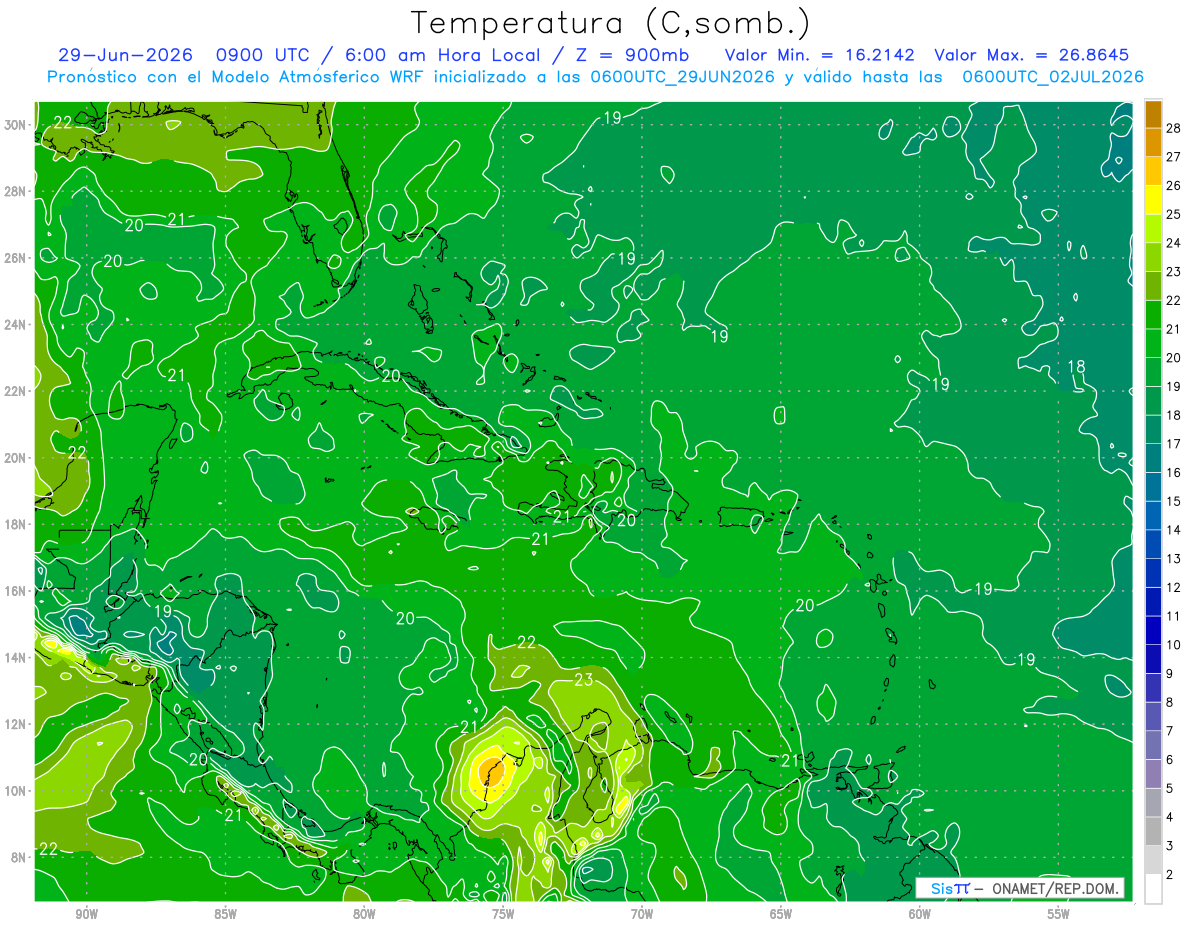Image resolution: width=1200 pixels, height=927 pixels.
Task: Click the "60W" longitude label
Action: point(920,914)
